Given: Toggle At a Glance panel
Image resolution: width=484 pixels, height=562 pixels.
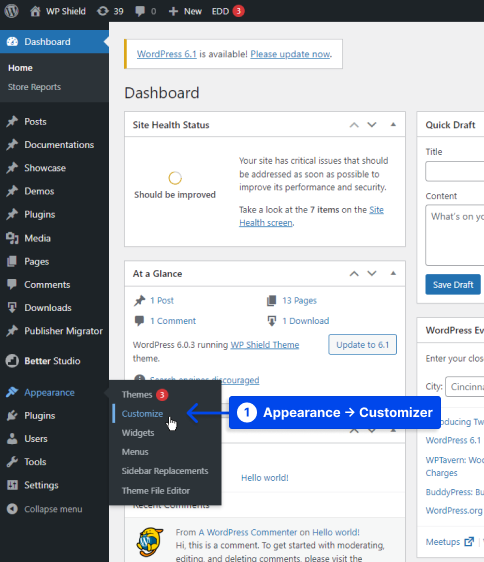Looking at the screenshot, I should tap(393, 273).
